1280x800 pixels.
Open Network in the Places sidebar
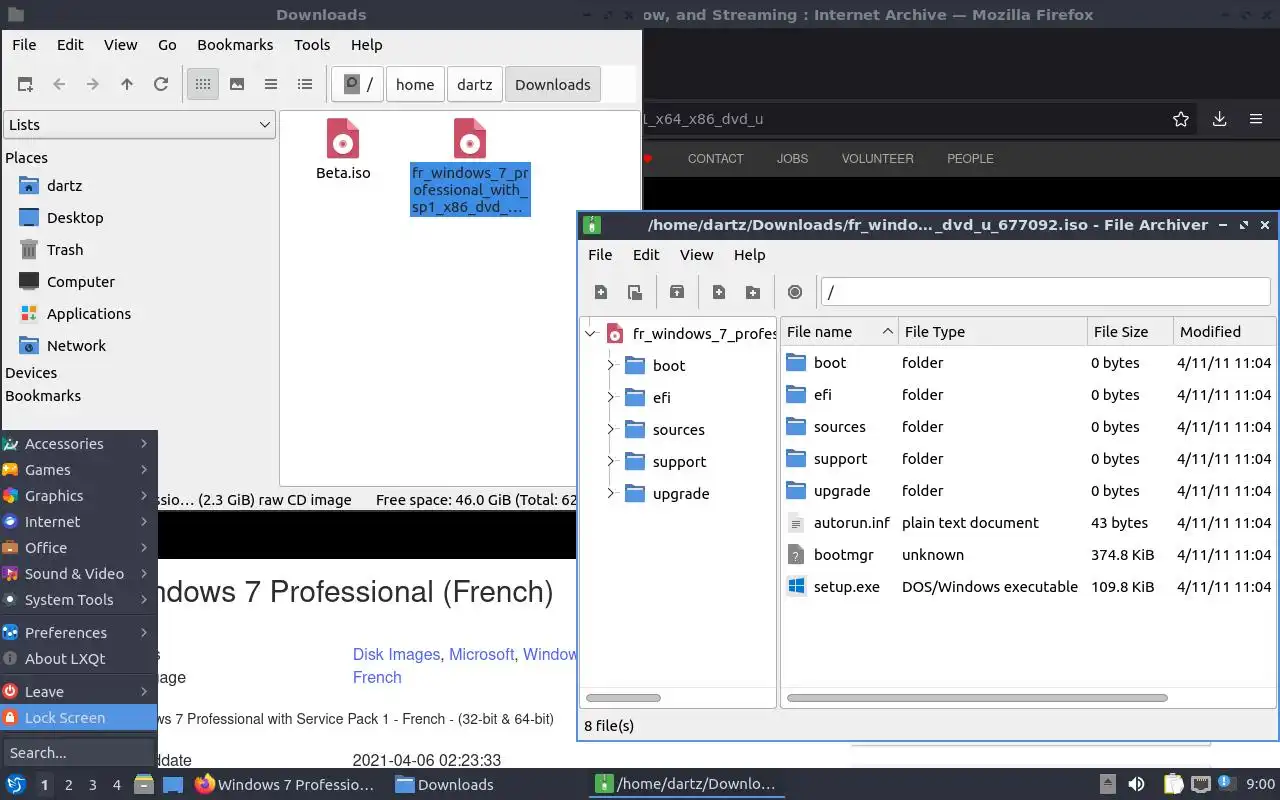(76, 346)
